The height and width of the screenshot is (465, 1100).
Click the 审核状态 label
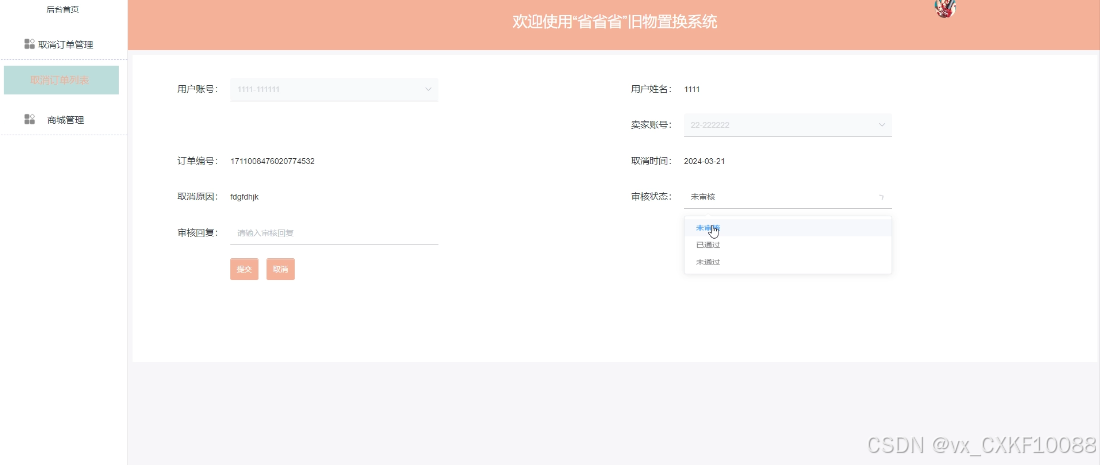[x=652, y=197]
